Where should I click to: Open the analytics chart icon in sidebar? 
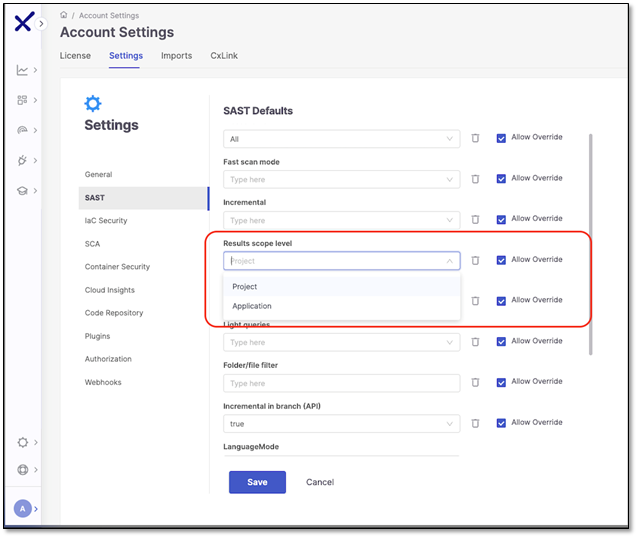22,70
